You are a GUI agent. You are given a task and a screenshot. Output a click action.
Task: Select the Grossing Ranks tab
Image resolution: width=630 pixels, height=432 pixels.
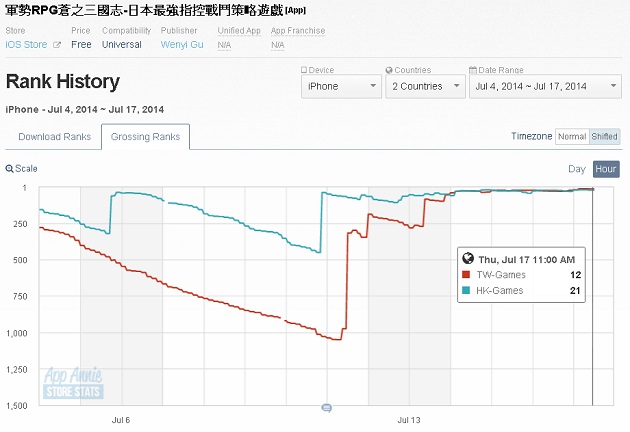(x=145, y=137)
